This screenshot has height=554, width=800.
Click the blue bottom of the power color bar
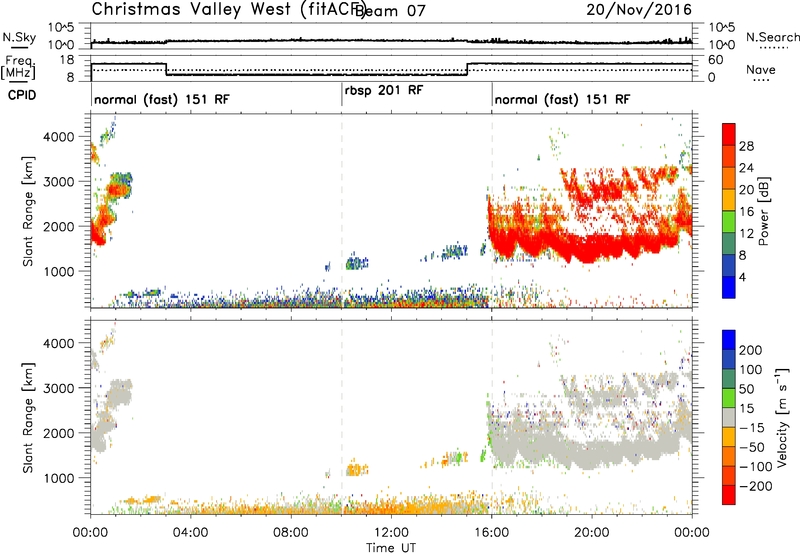[729, 287]
